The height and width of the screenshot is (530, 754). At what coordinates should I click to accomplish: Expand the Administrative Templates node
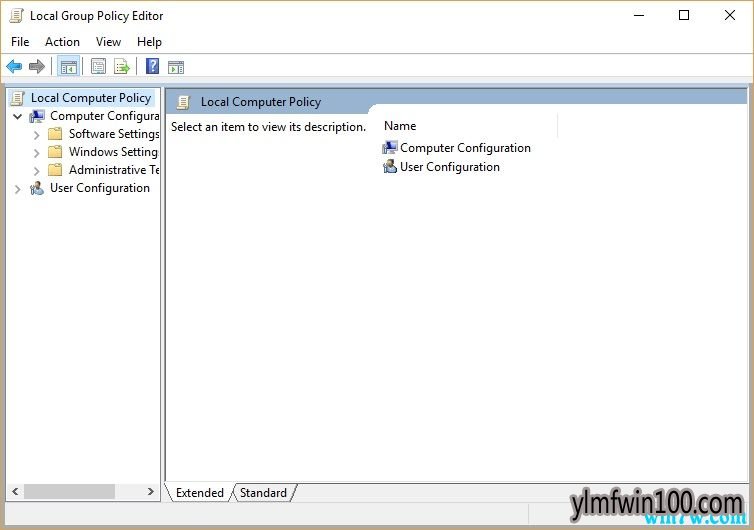37,171
